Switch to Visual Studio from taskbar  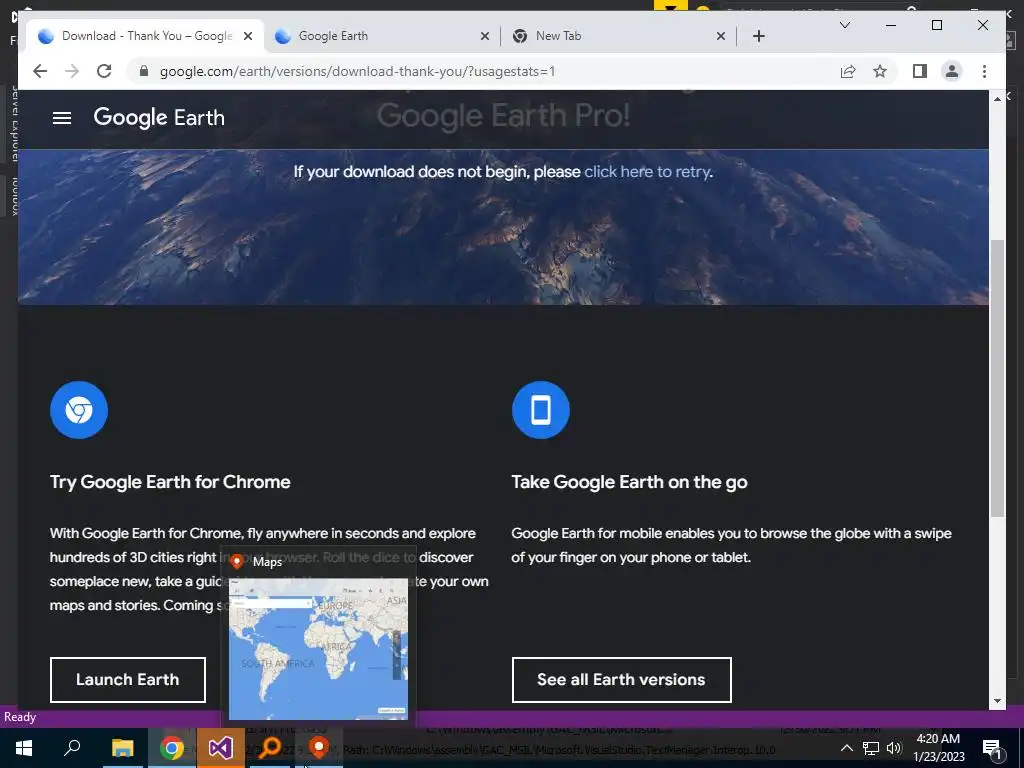pyautogui.click(x=221, y=748)
